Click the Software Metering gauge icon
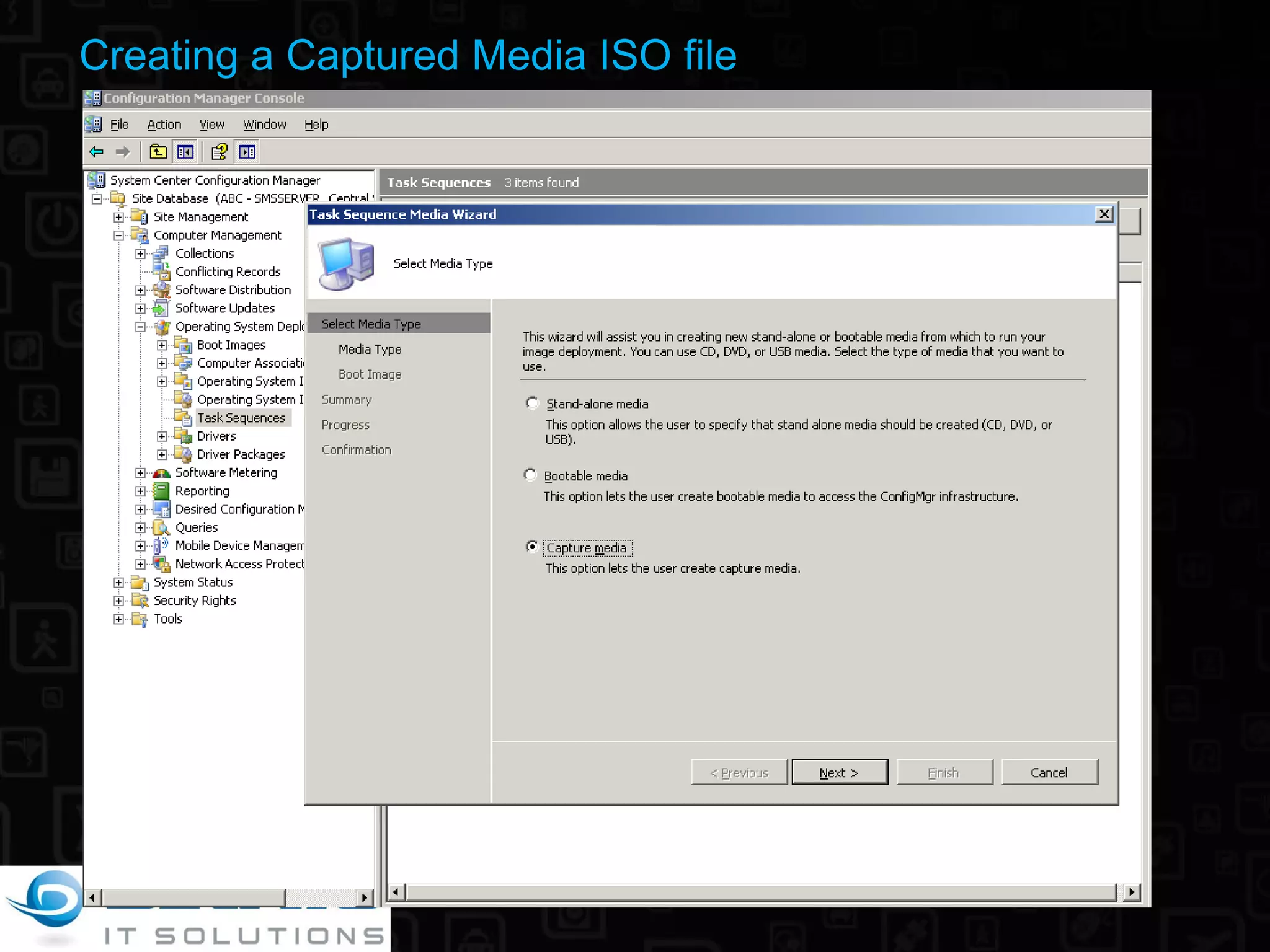 tap(161, 473)
